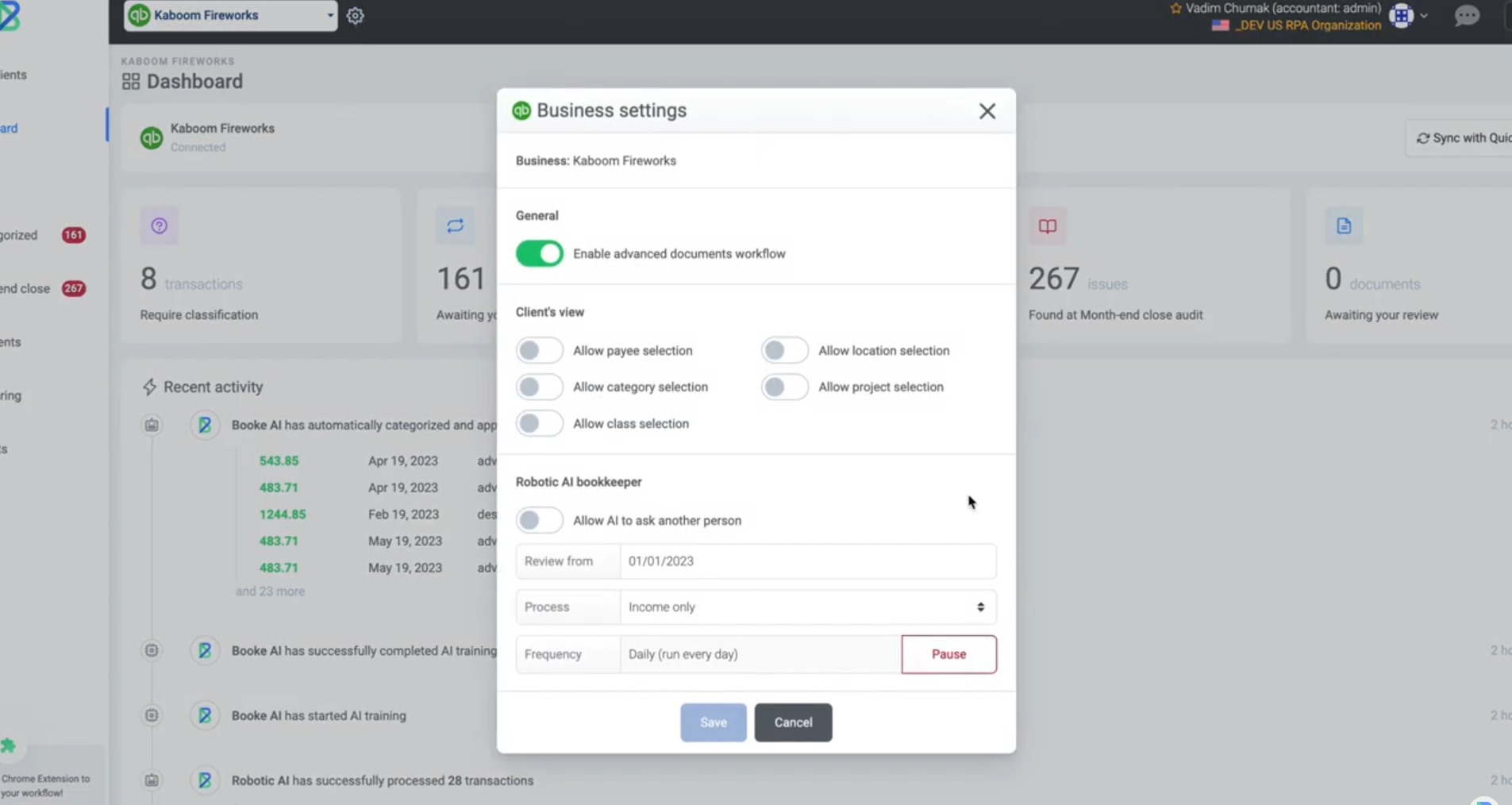Viewport: 1512px width, 805px height.
Task: Click the lightning icon beside Recent activity
Action: (149, 387)
